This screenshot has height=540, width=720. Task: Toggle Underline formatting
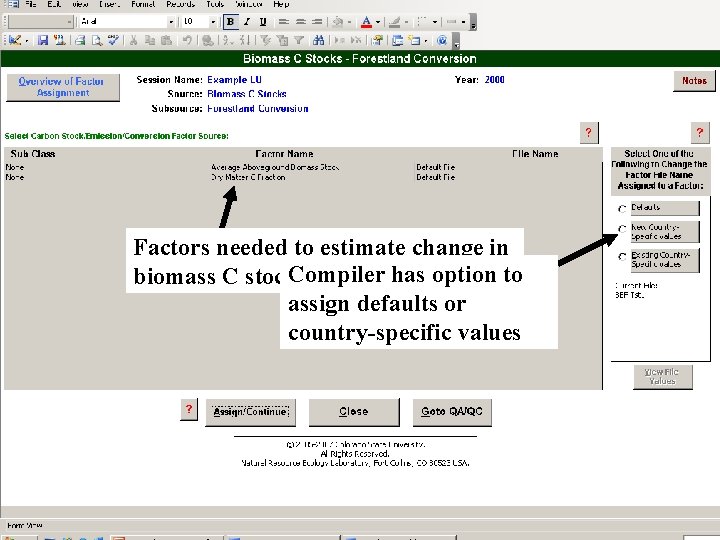pos(263,22)
